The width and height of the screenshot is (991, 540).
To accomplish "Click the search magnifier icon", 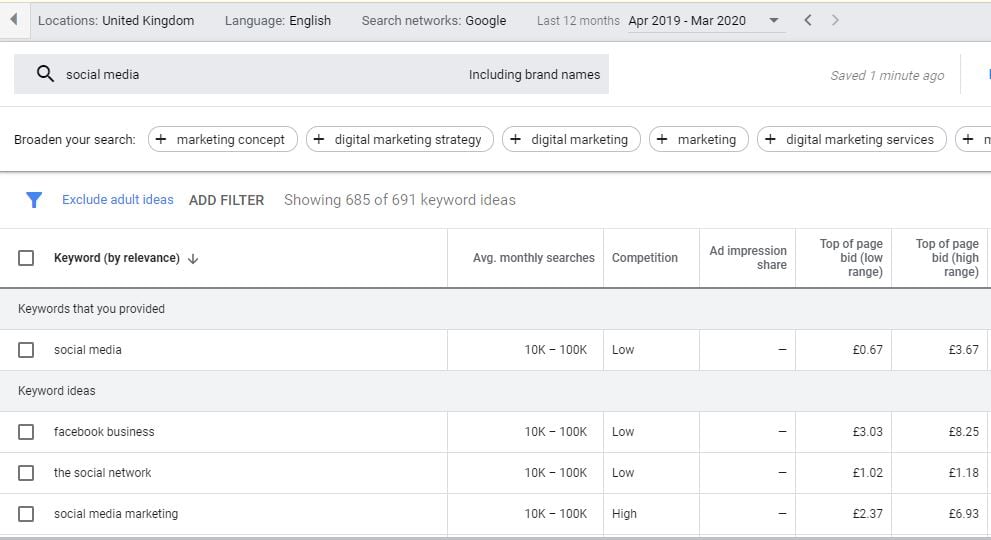I will click(x=45, y=74).
